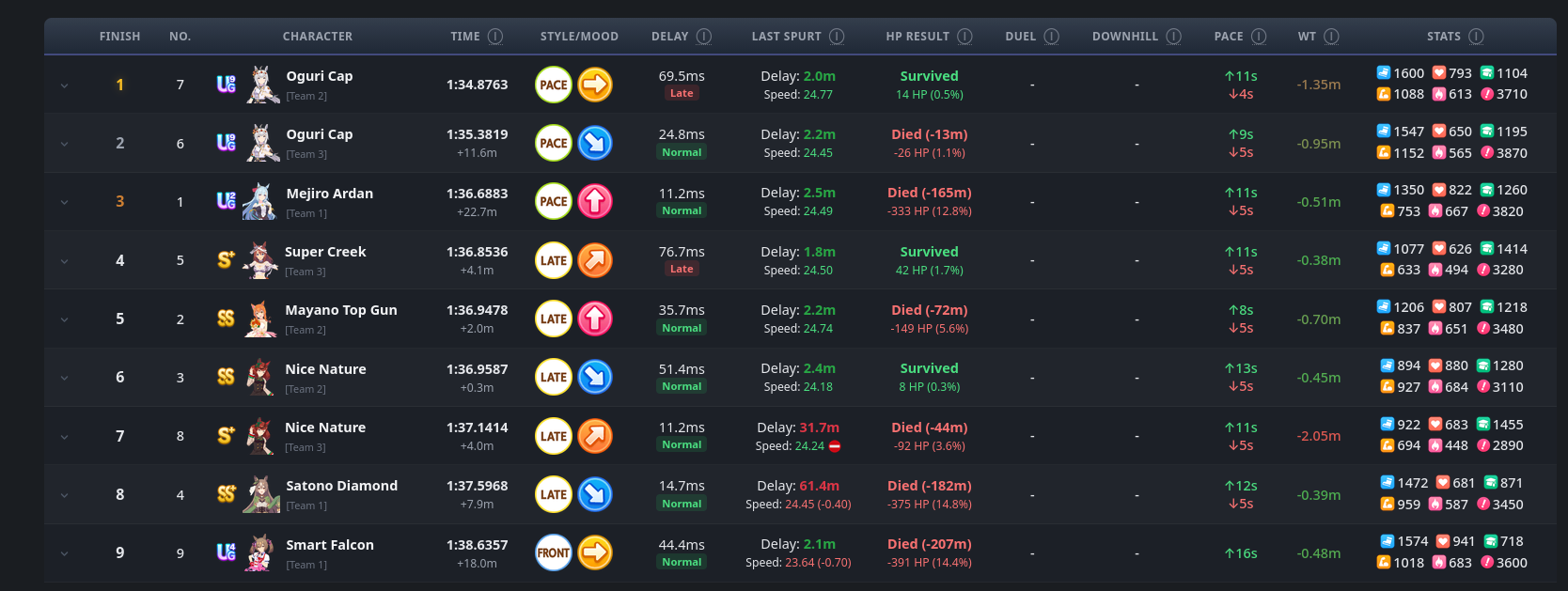Image resolution: width=1568 pixels, height=591 pixels.
Task: Sort by LAST SPURT column header
Action: click(786, 37)
